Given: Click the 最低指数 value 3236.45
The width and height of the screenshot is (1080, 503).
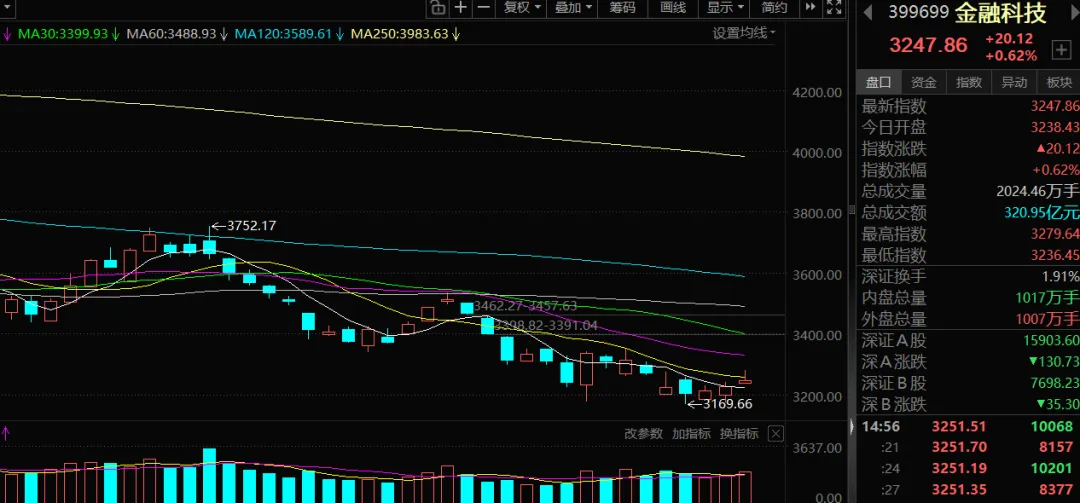Looking at the screenshot, I should pos(1055,256).
